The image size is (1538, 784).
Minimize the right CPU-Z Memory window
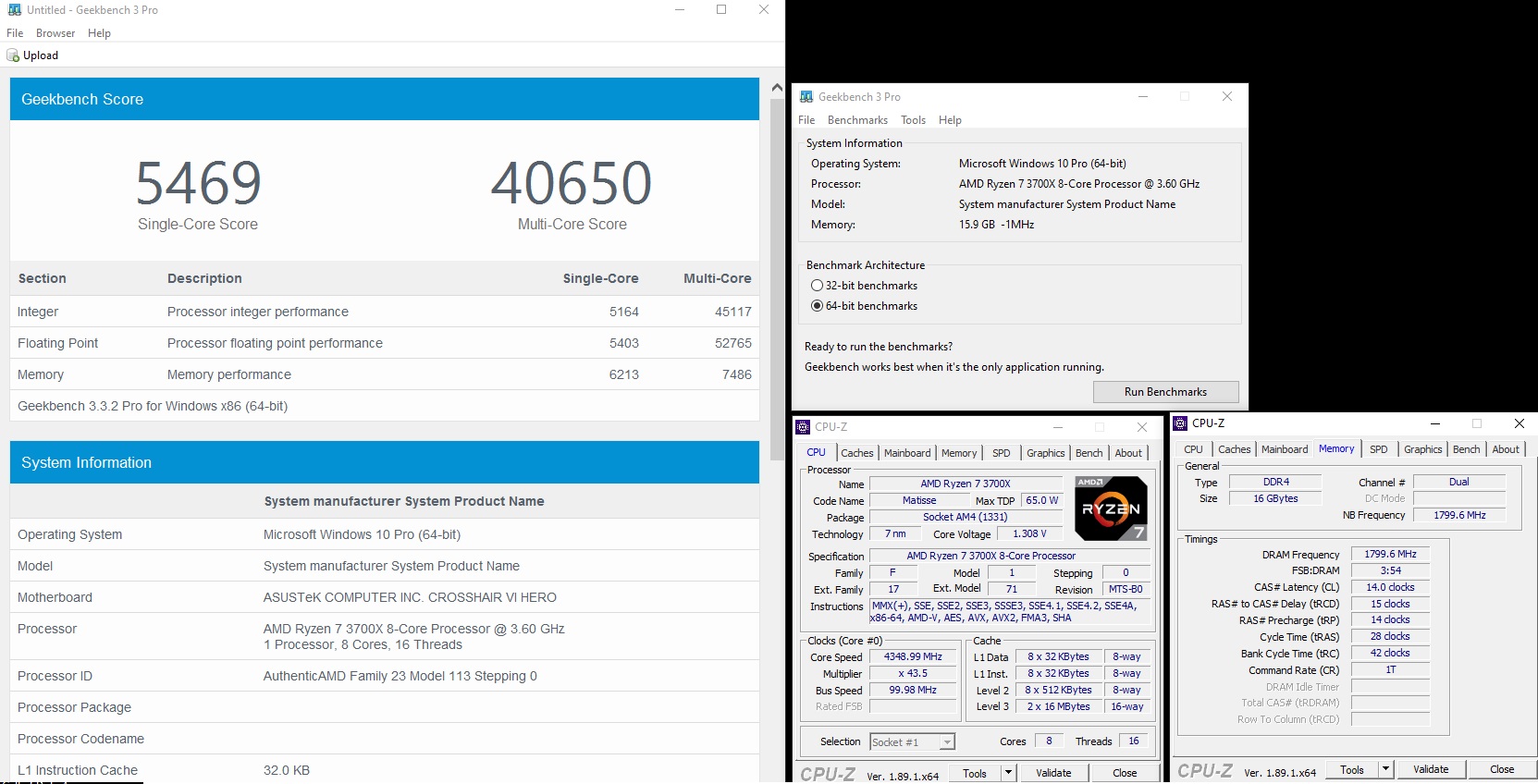tap(1435, 423)
